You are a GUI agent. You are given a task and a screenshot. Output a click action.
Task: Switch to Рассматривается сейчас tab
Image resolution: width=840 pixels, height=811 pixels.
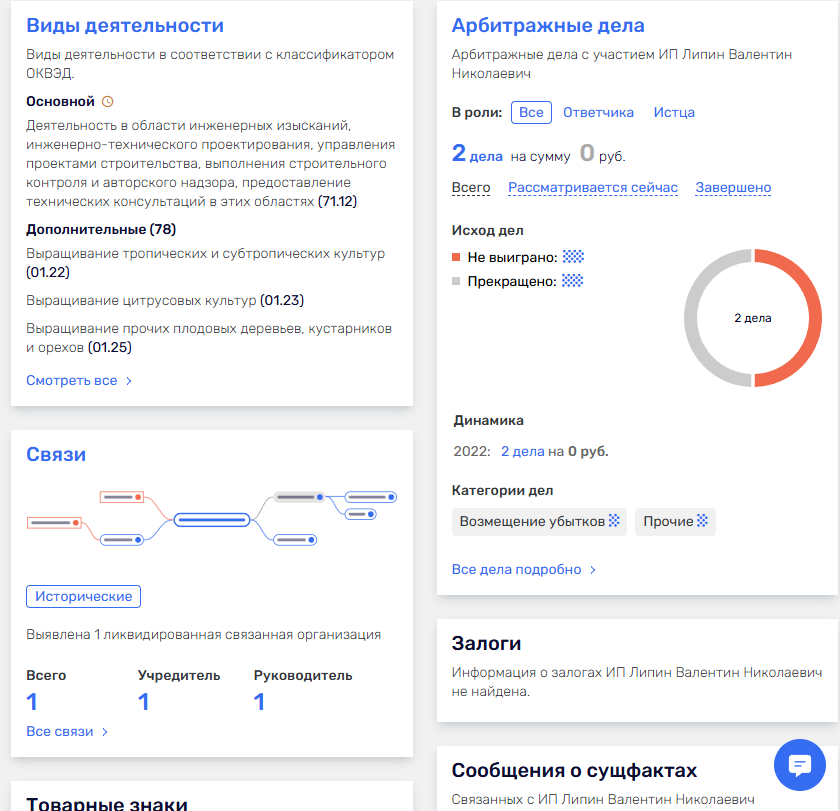pos(593,187)
